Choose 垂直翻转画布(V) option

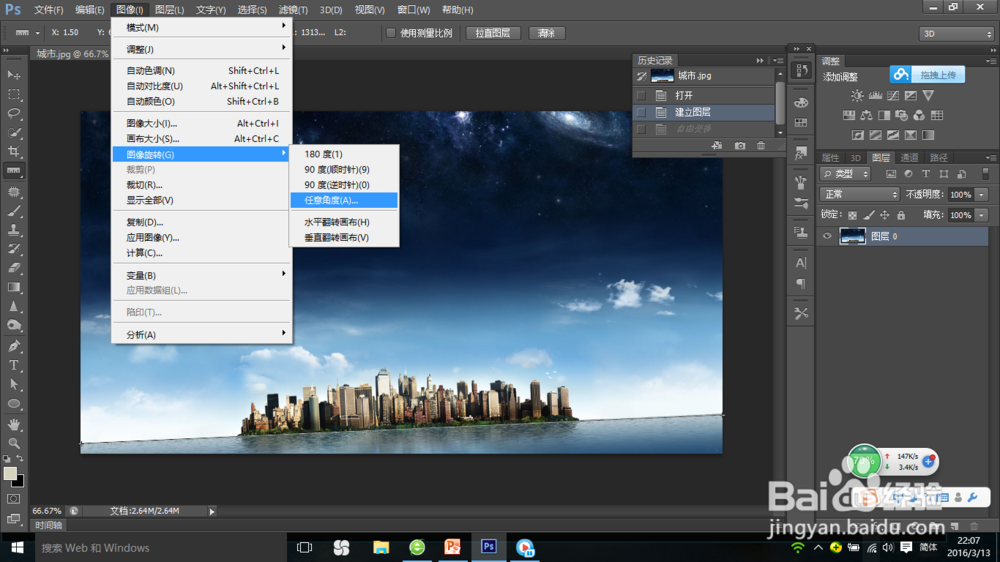(x=344, y=237)
